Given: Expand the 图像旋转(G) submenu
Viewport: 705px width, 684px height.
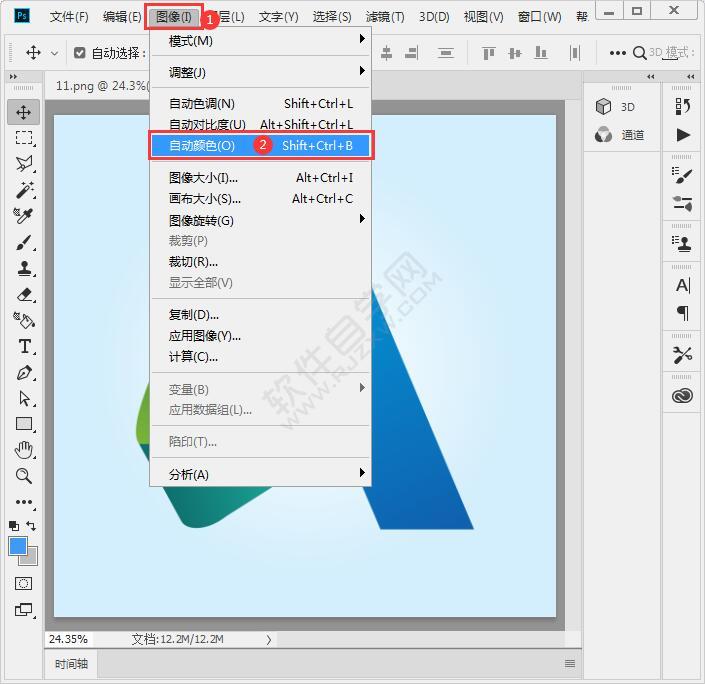Looking at the screenshot, I should (260, 220).
